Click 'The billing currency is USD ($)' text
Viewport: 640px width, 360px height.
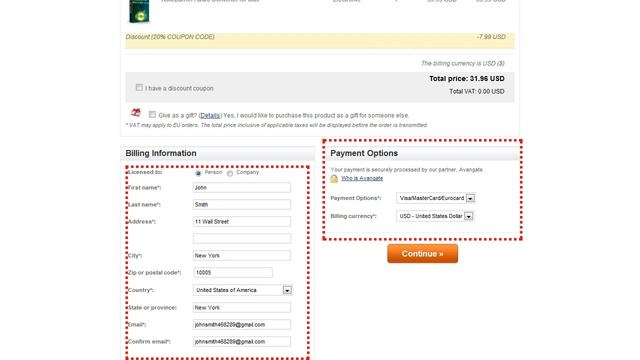coord(463,63)
